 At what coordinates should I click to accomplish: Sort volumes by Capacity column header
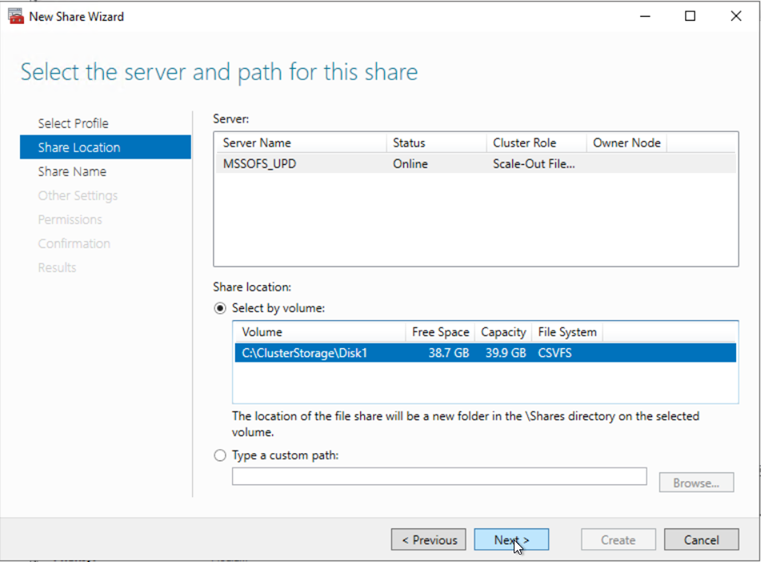pos(503,332)
